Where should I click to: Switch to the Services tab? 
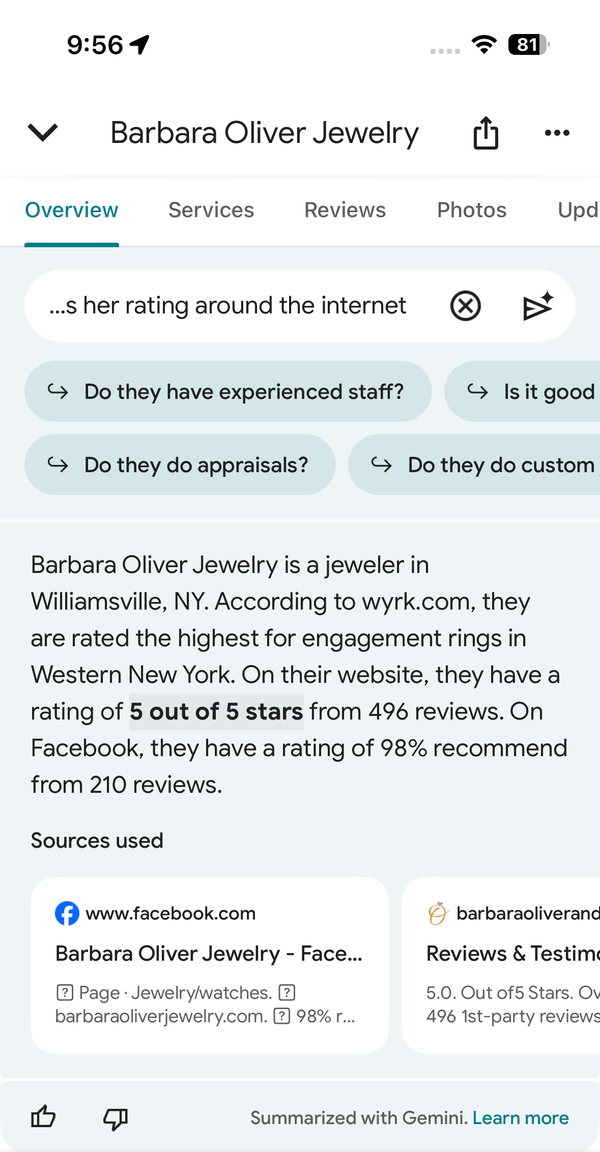click(x=211, y=210)
